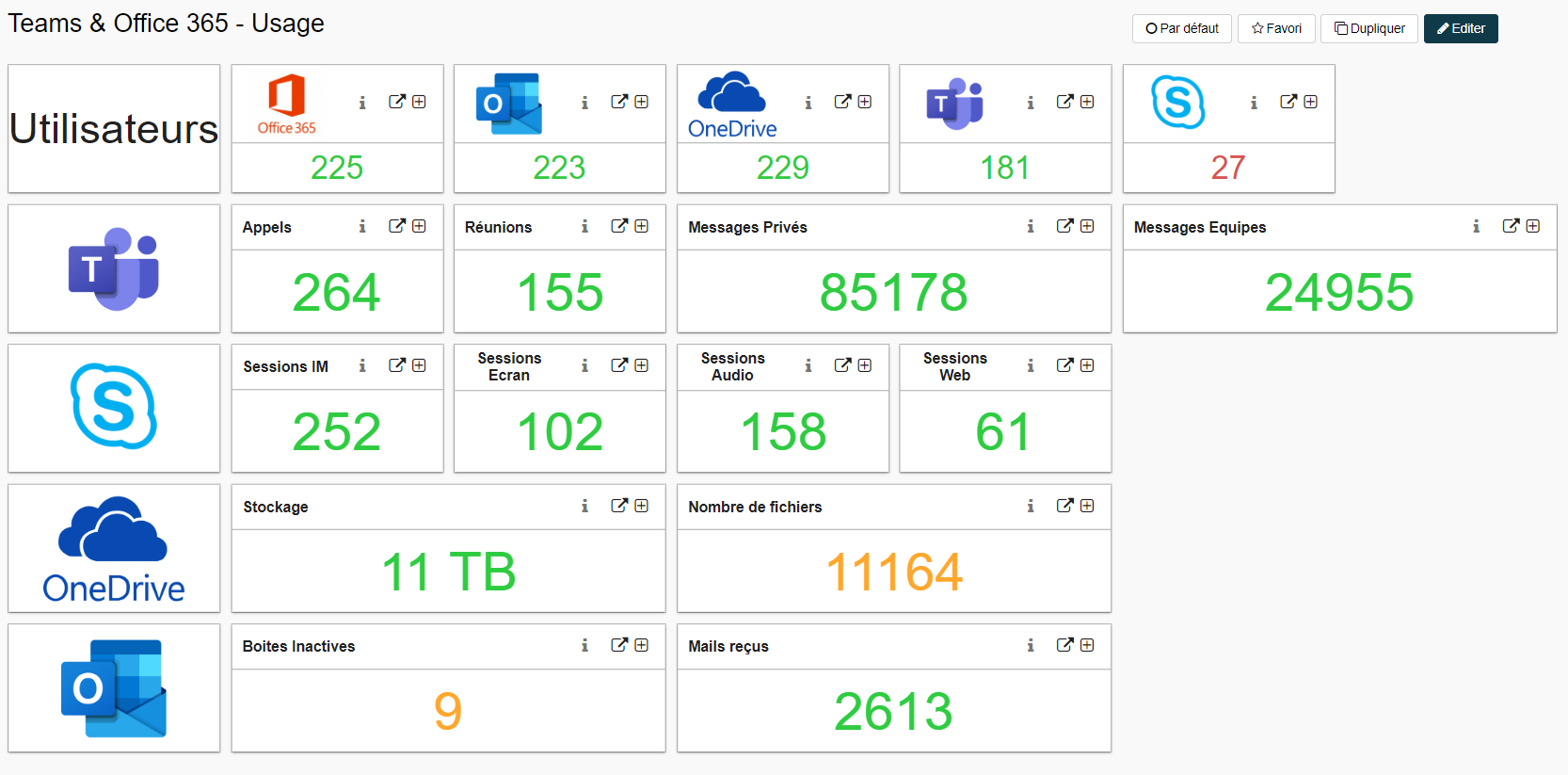The height and width of the screenshot is (775, 1568).
Task: Click the Utilisateurs heading tile
Action: (x=114, y=129)
